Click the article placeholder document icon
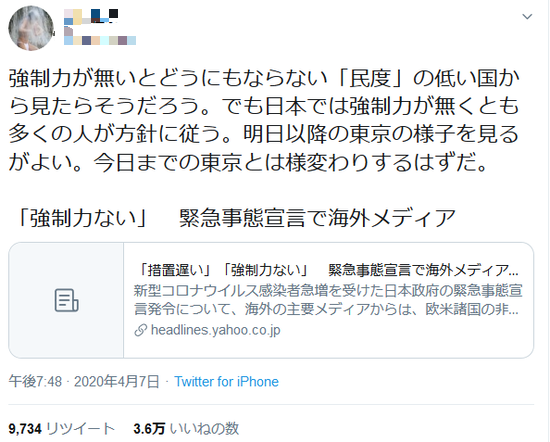The width and height of the screenshot is (550, 442). coord(66,300)
